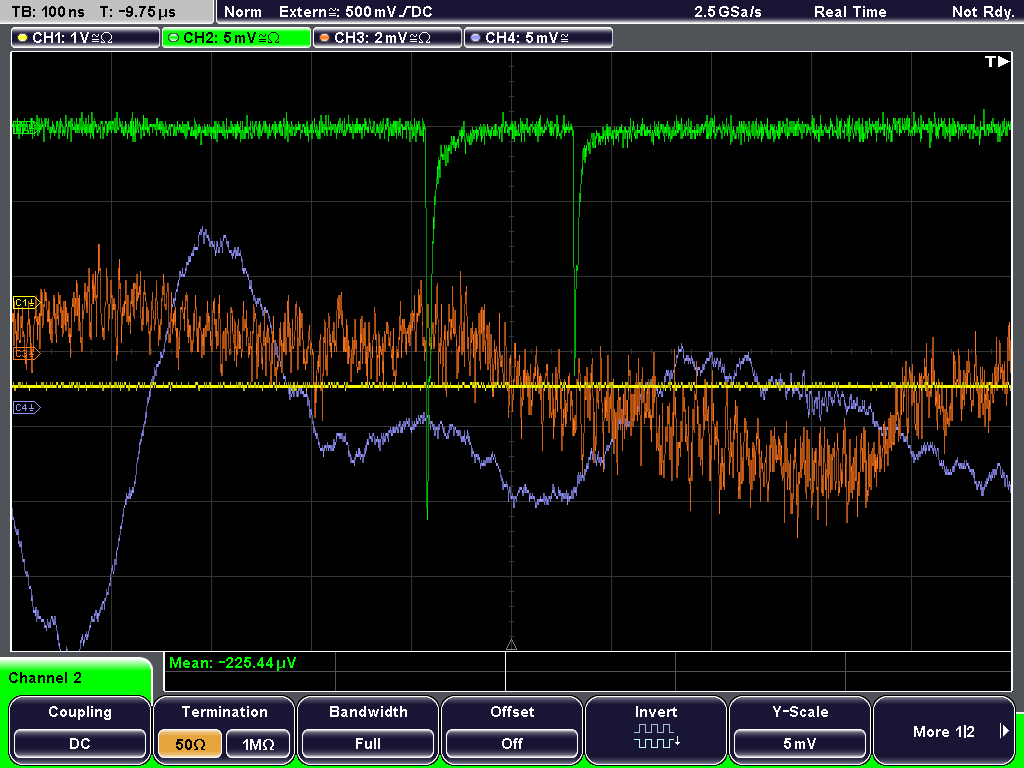Screen dimensions: 1024x768
Task: Click the yellow dot in CH1 tab
Action: (x=22, y=38)
